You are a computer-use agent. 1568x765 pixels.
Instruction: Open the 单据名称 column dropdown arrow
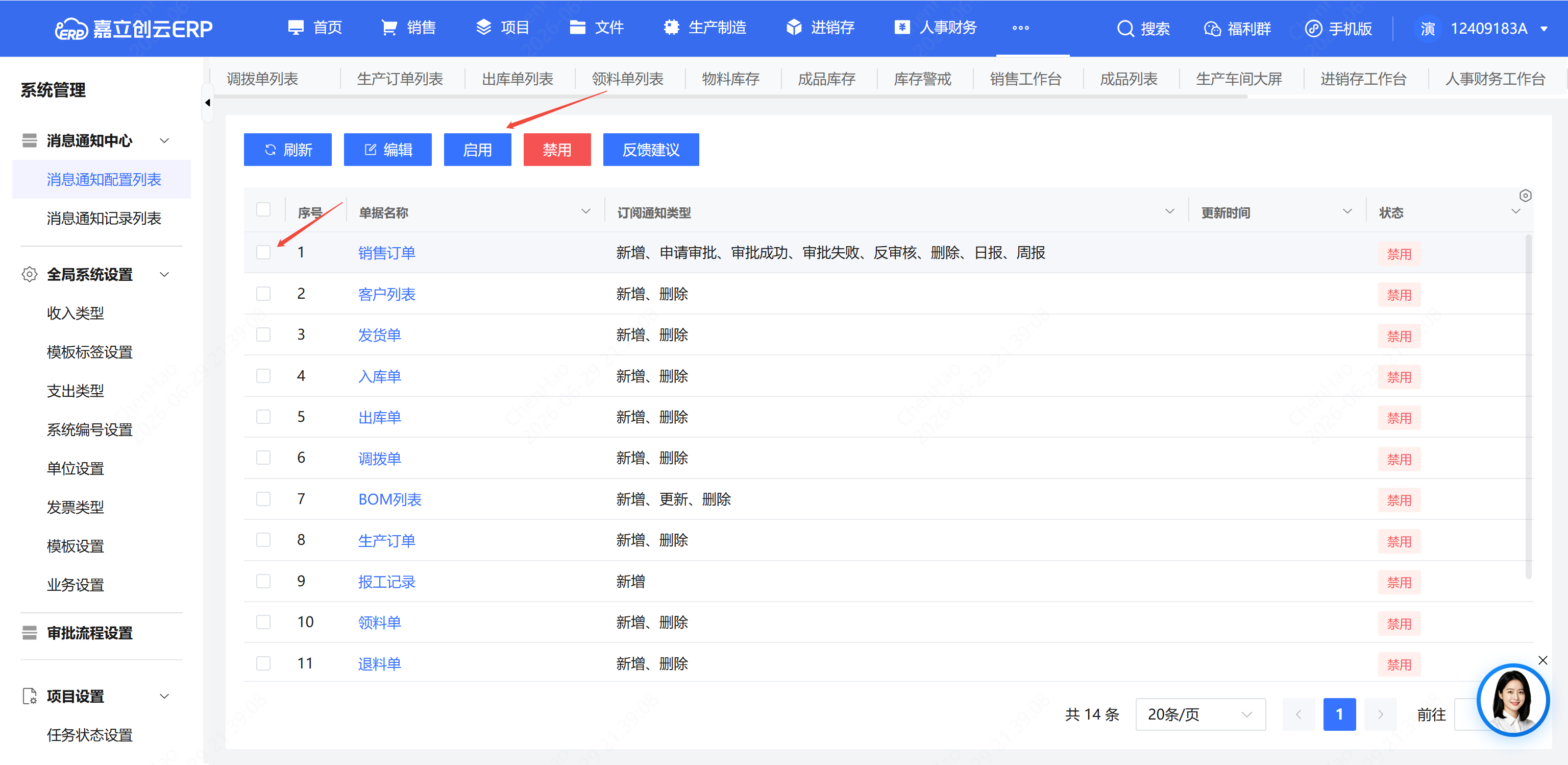pyautogui.click(x=585, y=211)
